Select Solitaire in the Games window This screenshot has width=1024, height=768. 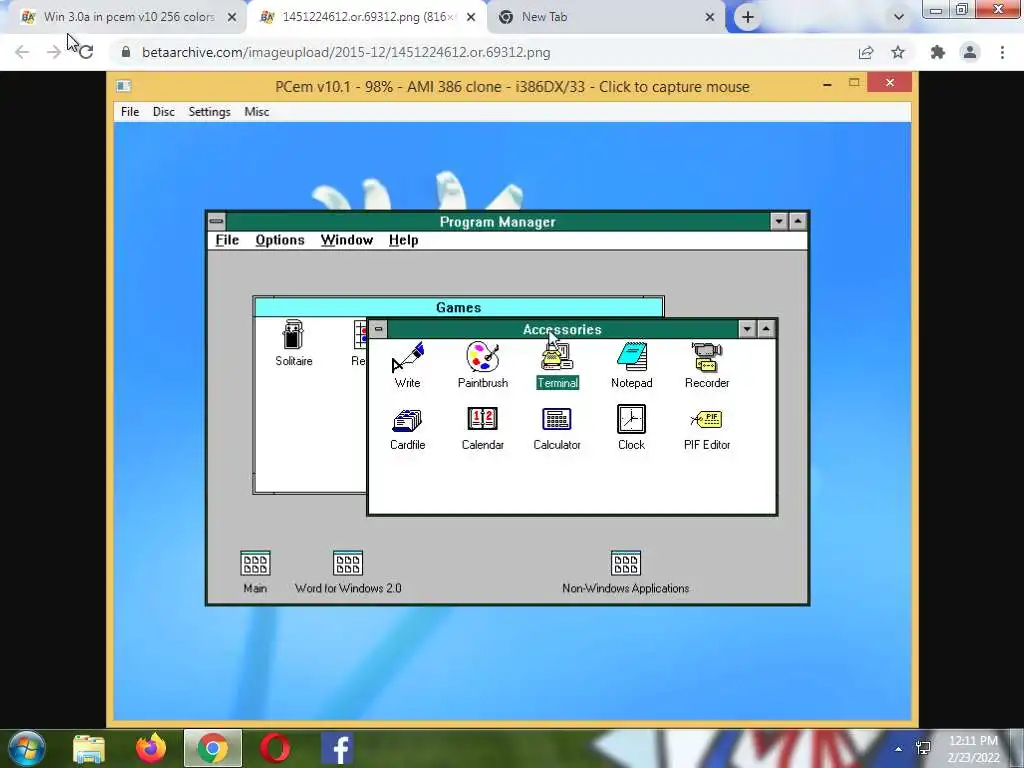(x=293, y=343)
